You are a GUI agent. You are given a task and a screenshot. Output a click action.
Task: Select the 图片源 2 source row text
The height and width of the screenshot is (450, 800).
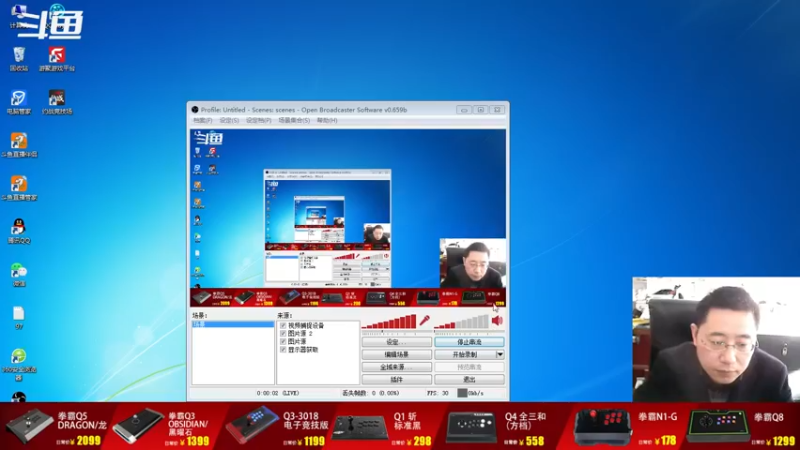pyautogui.click(x=300, y=333)
